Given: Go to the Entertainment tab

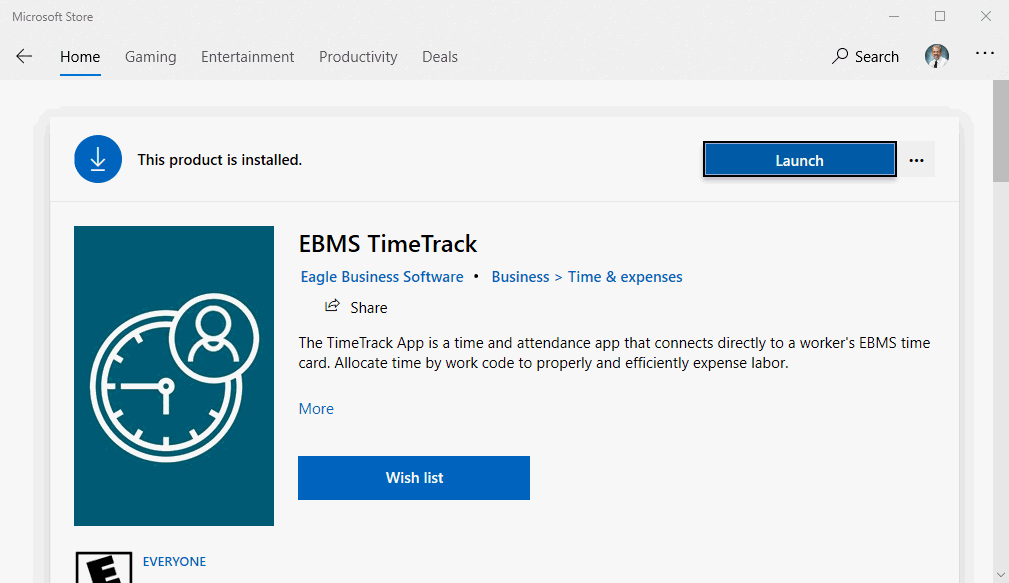Looking at the screenshot, I should [247, 57].
